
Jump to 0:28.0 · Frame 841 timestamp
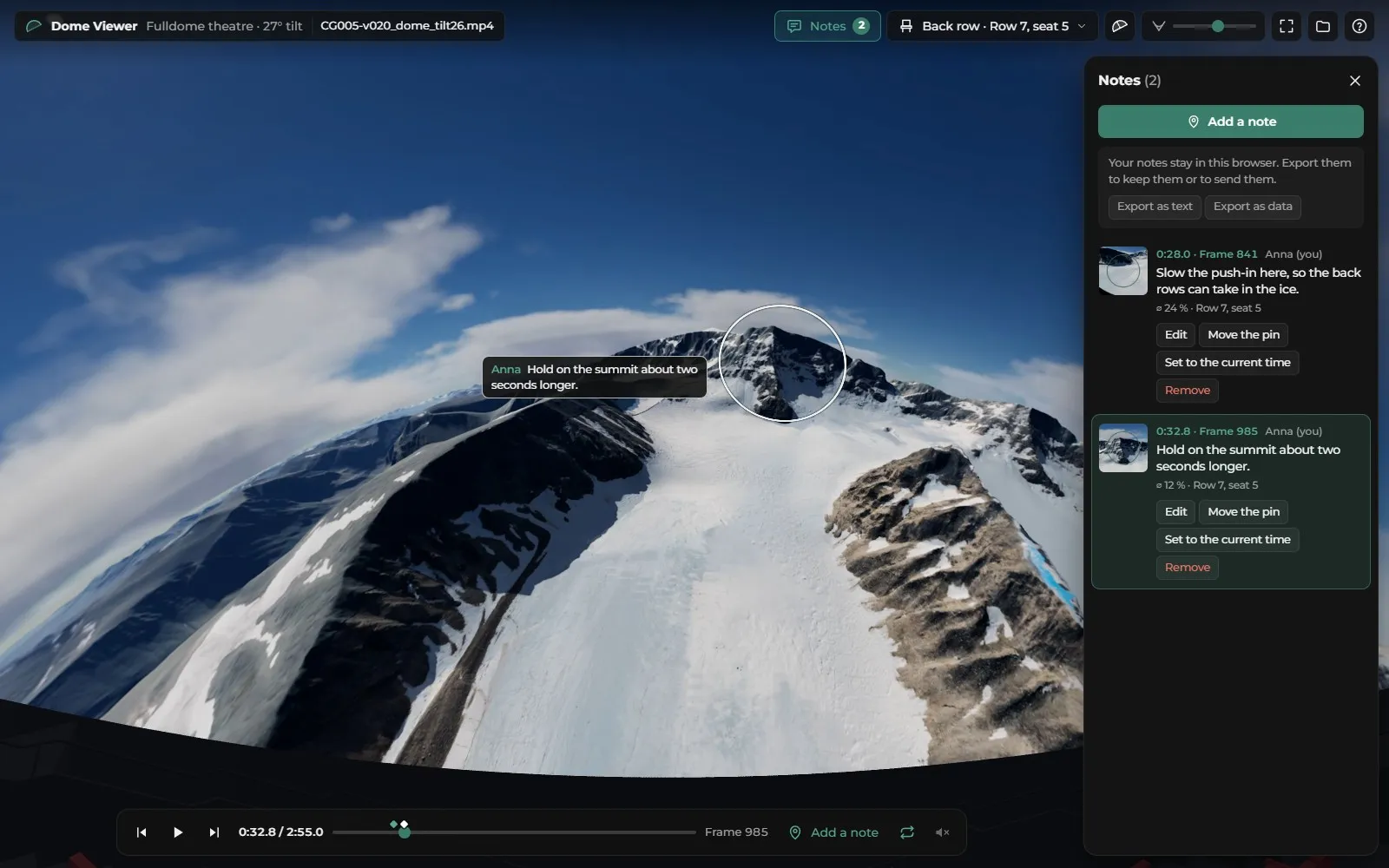point(1207,254)
